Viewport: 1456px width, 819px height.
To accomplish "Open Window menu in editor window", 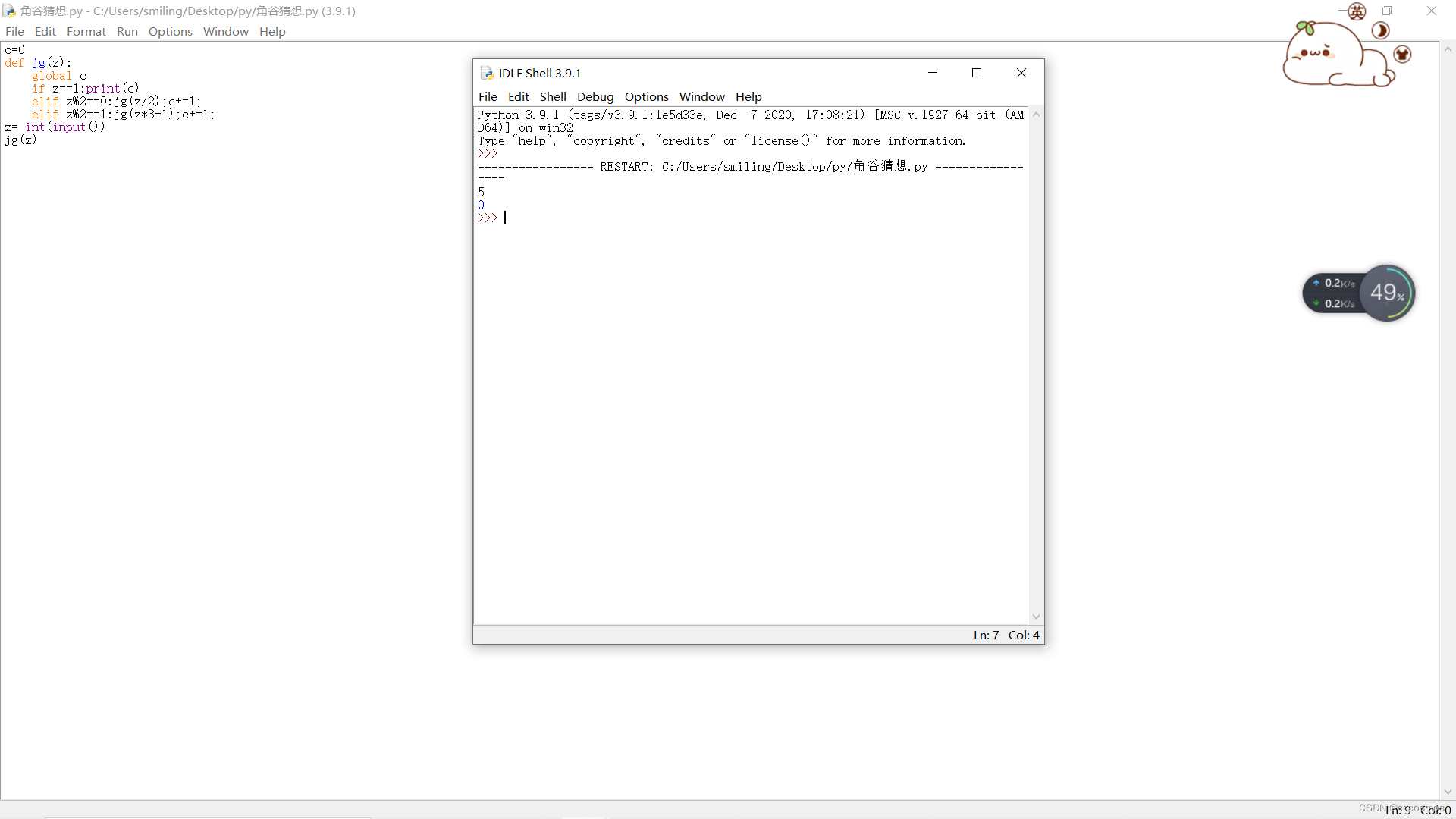I will (226, 31).
